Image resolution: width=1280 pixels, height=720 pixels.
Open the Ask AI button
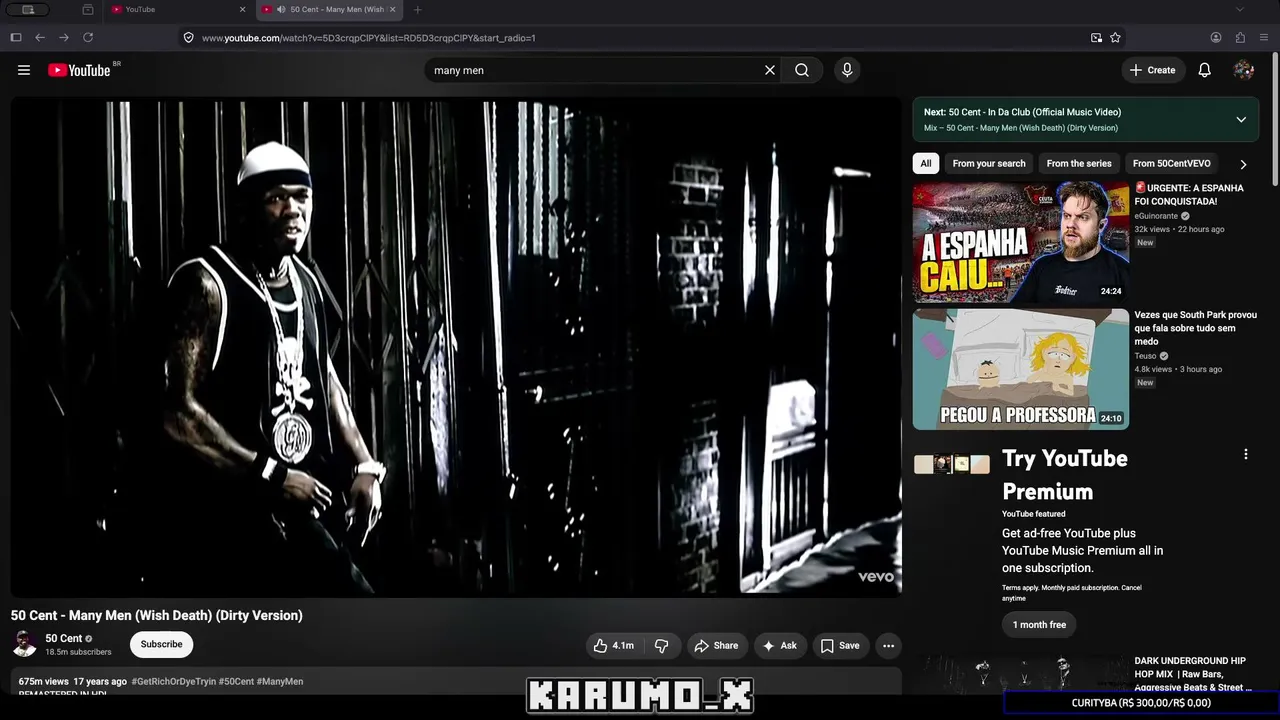[780, 646]
